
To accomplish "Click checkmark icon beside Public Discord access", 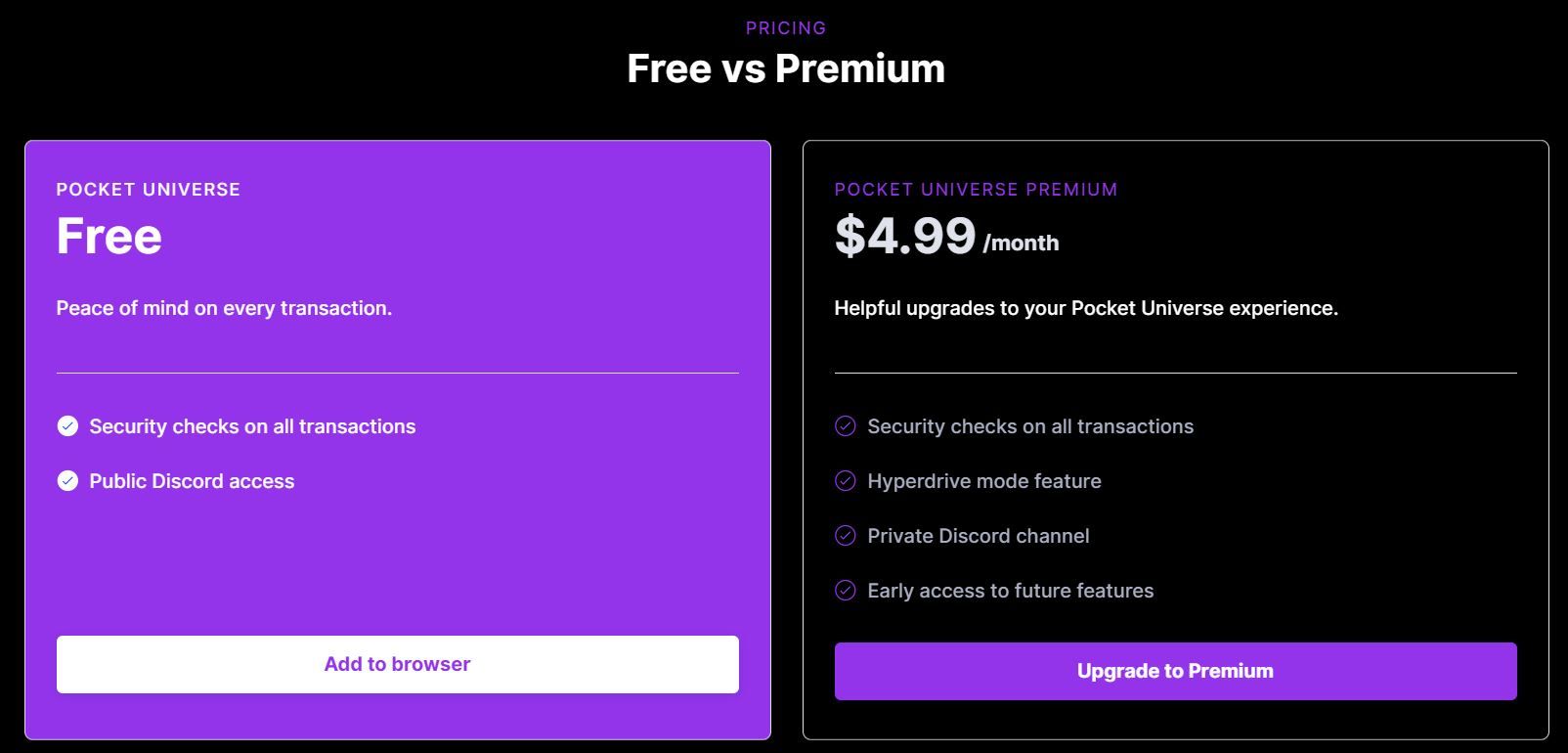I will [x=67, y=481].
